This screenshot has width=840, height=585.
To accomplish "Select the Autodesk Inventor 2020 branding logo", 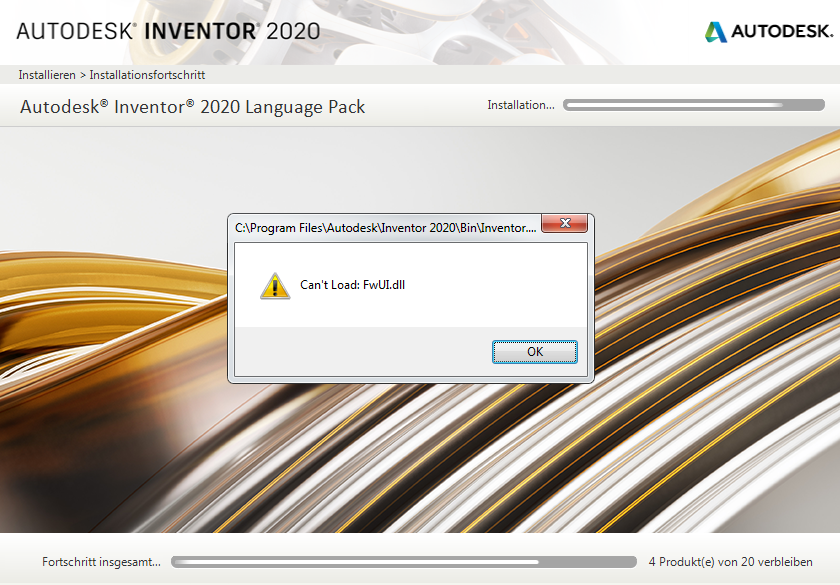I will click(165, 31).
